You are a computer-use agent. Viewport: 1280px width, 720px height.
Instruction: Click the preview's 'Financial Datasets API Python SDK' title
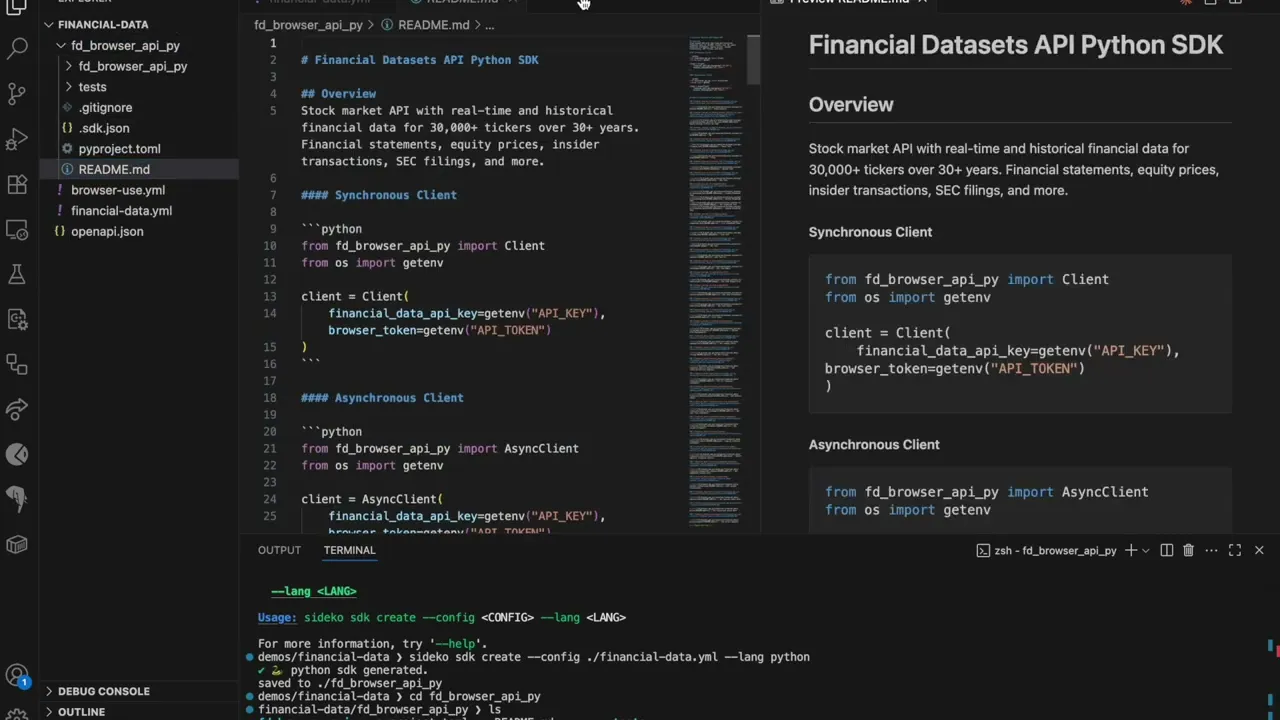[1015, 45]
